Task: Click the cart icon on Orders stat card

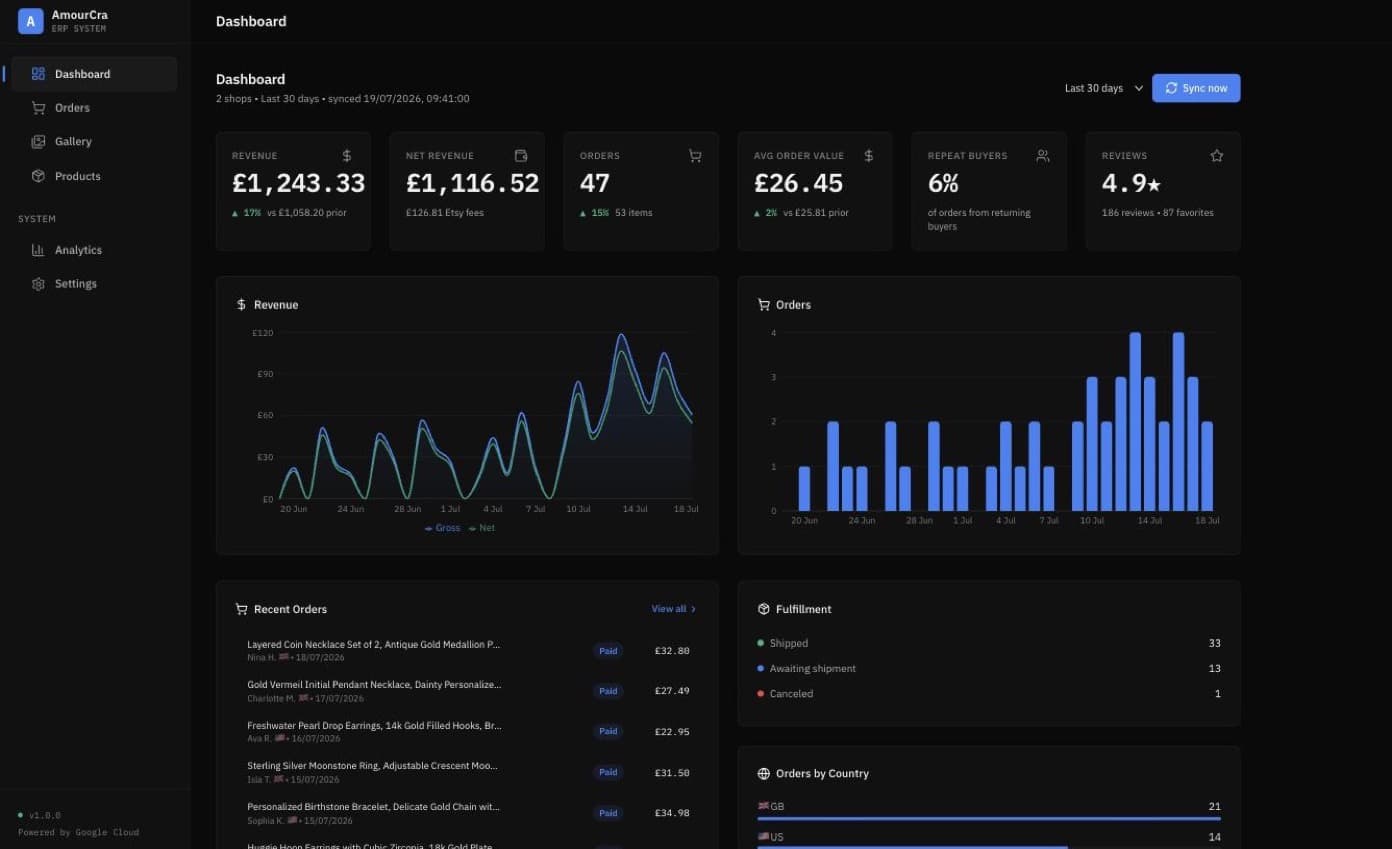Action: 695,156
